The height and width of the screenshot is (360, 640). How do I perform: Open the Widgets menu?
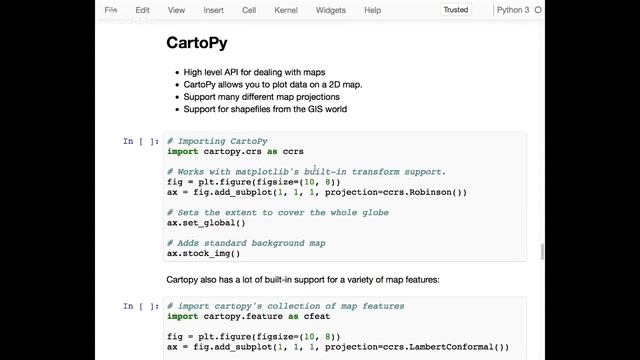330,10
